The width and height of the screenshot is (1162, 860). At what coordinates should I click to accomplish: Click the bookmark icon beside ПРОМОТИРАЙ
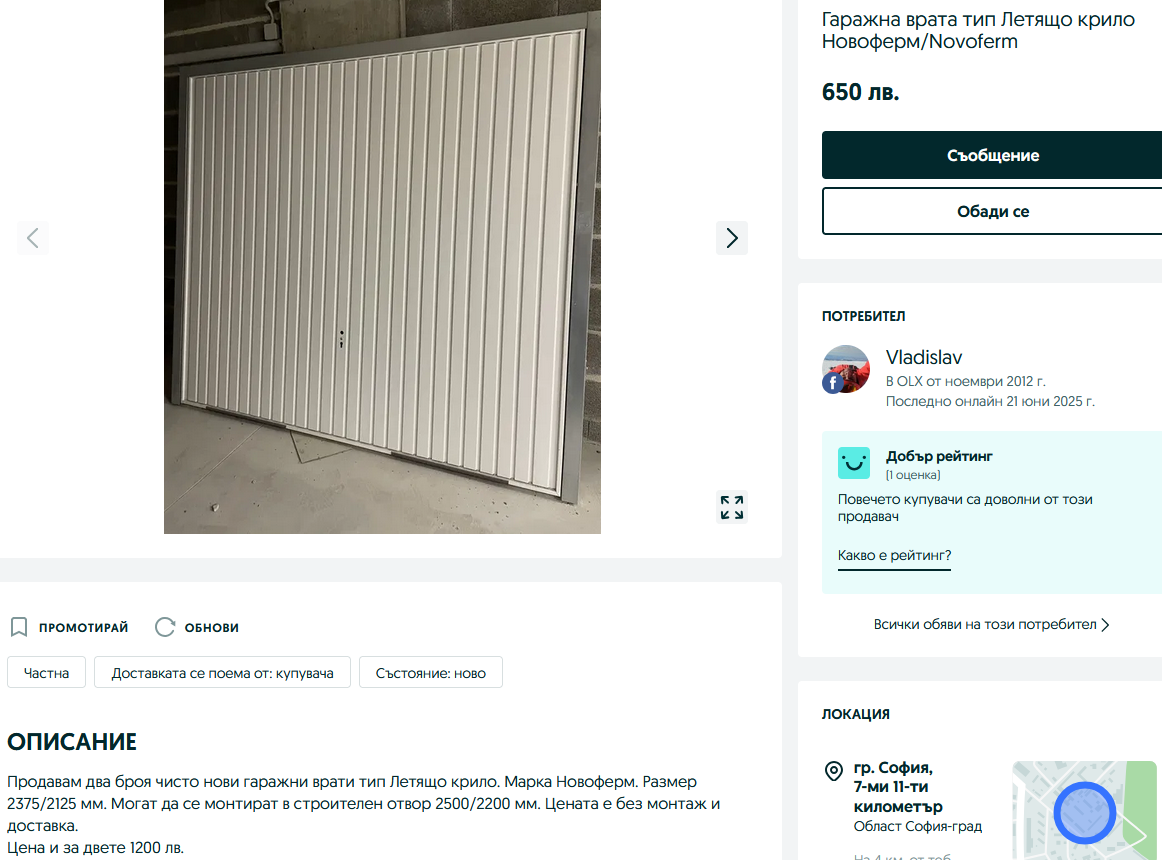pos(19,627)
